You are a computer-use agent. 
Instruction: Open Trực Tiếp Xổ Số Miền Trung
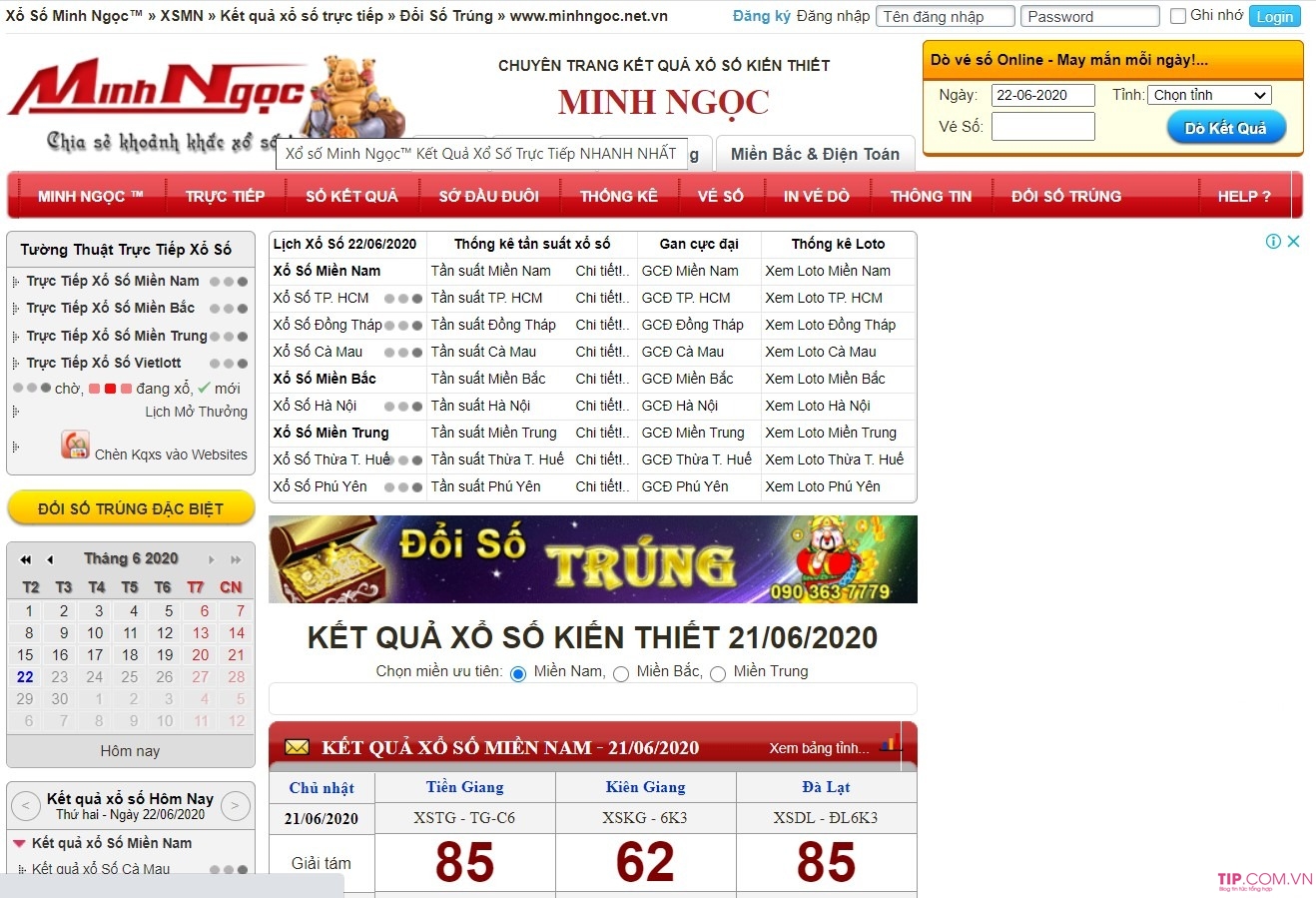pyautogui.click(x=117, y=336)
